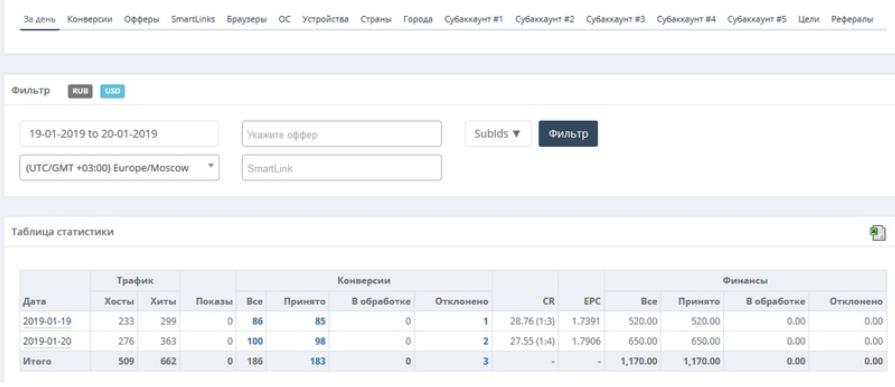Apply the dark Фильтр button
Image resolution: width=895 pixels, height=387 pixels.
pyautogui.click(x=568, y=134)
